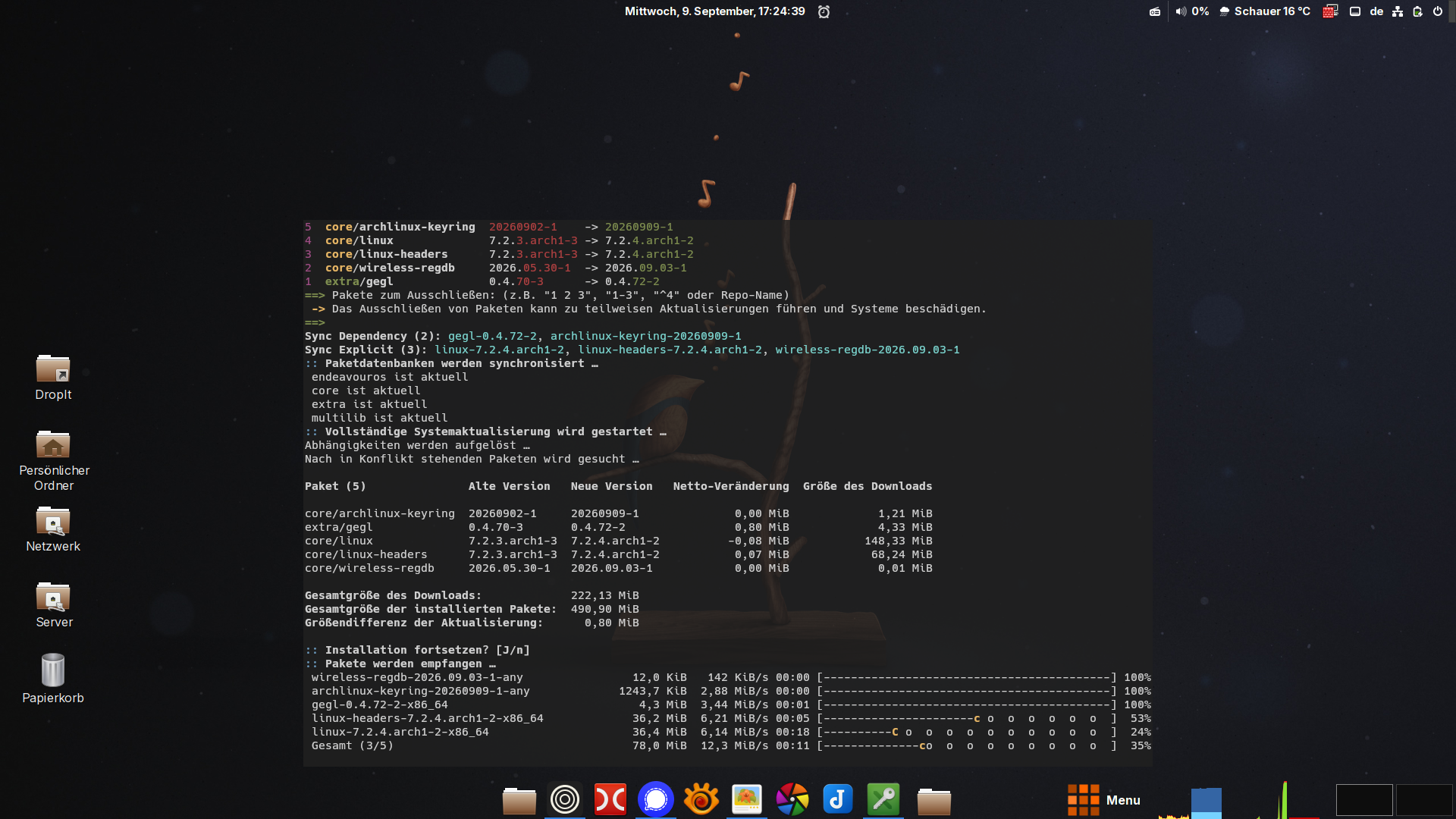Toggle the alarm clock icon beside the date
The image size is (1456, 819).
pyautogui.click(x=824, y=11)
